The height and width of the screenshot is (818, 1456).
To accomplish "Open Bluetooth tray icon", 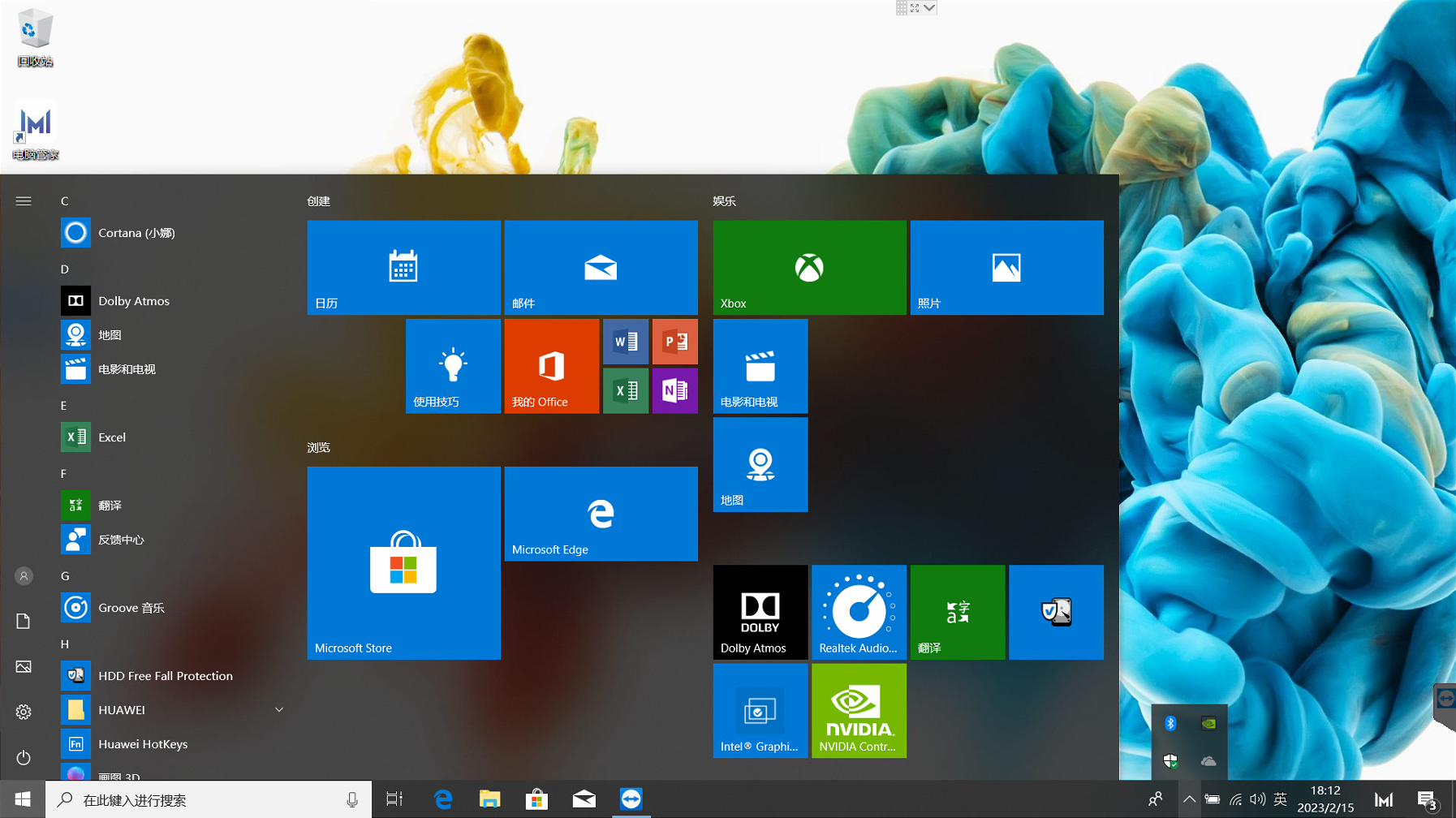I will (1170, 723).
